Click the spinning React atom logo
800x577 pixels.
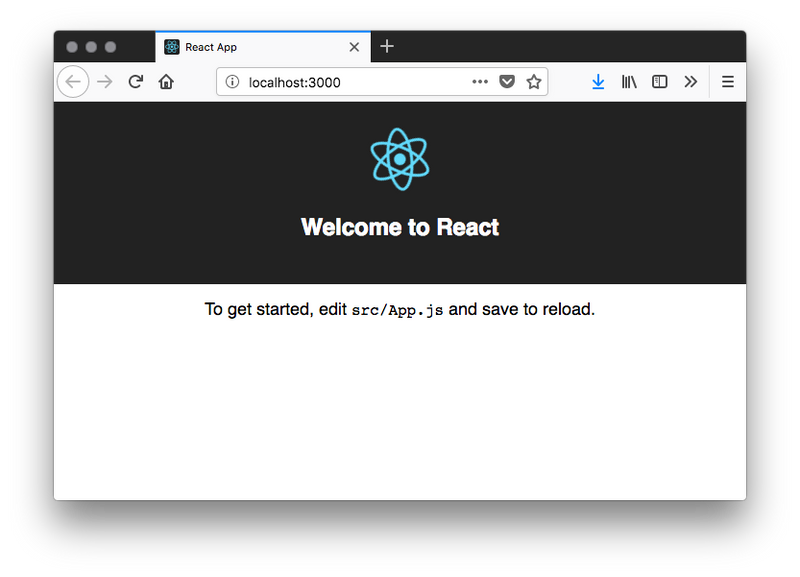pos(399,159)
